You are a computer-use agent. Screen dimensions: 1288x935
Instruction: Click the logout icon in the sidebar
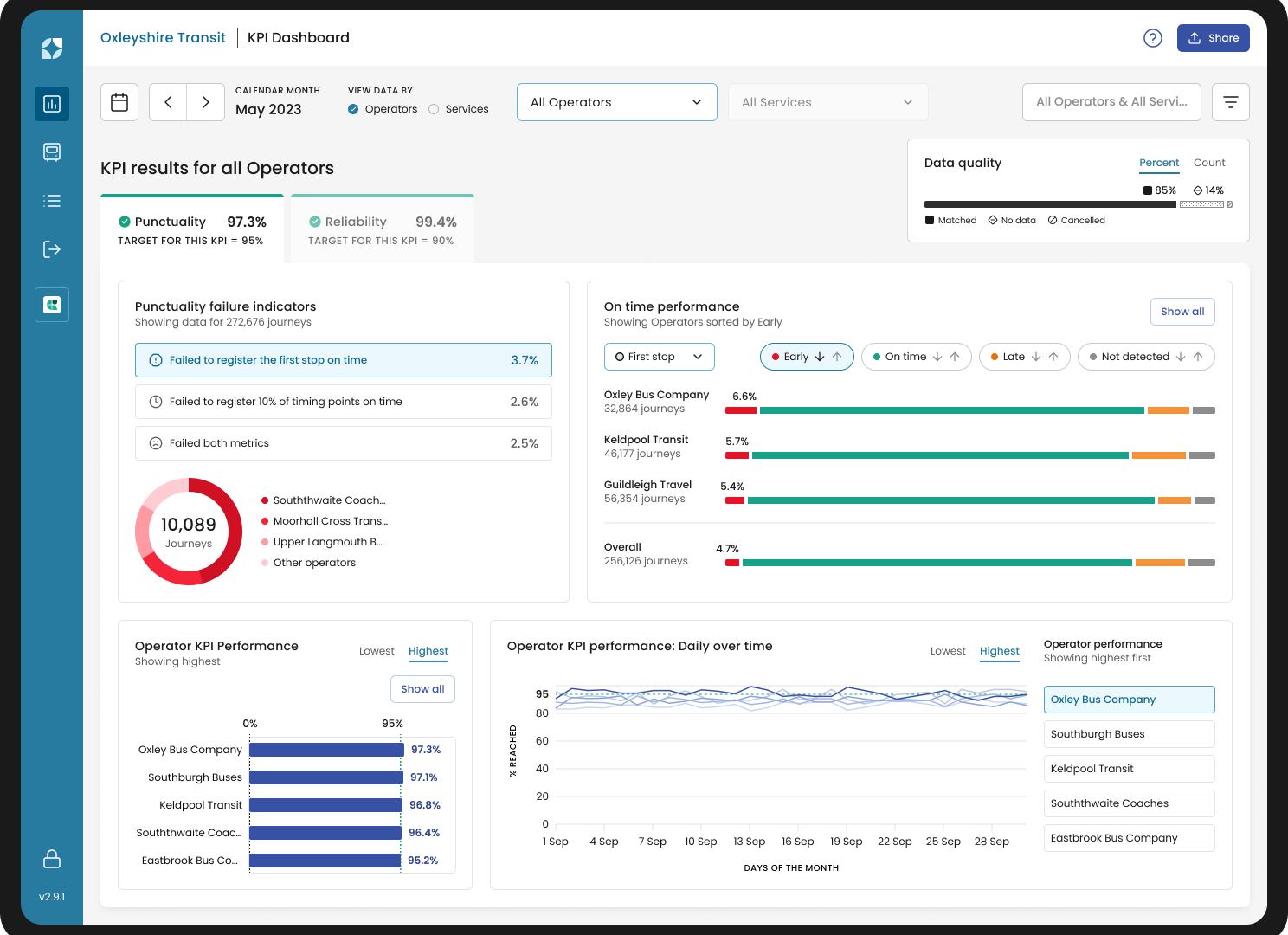pyautogui.click(x=52, y=249)
